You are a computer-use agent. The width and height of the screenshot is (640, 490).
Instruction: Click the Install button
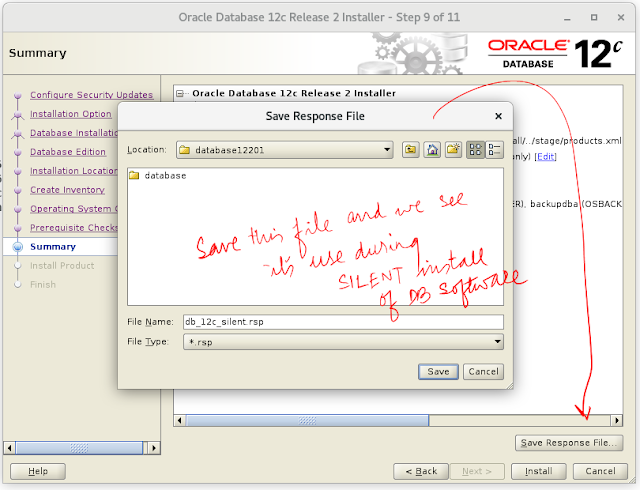[539, 471]
